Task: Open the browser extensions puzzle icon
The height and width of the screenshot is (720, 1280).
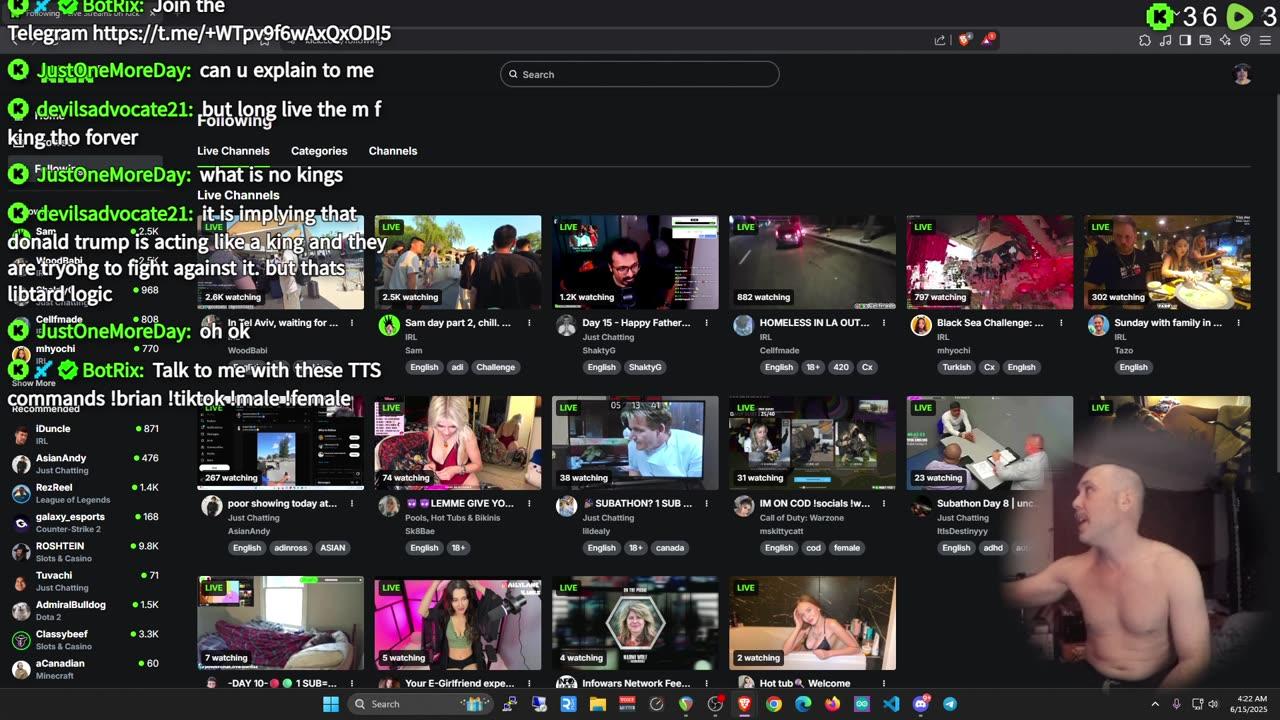Action: (x=1145, y=40)
